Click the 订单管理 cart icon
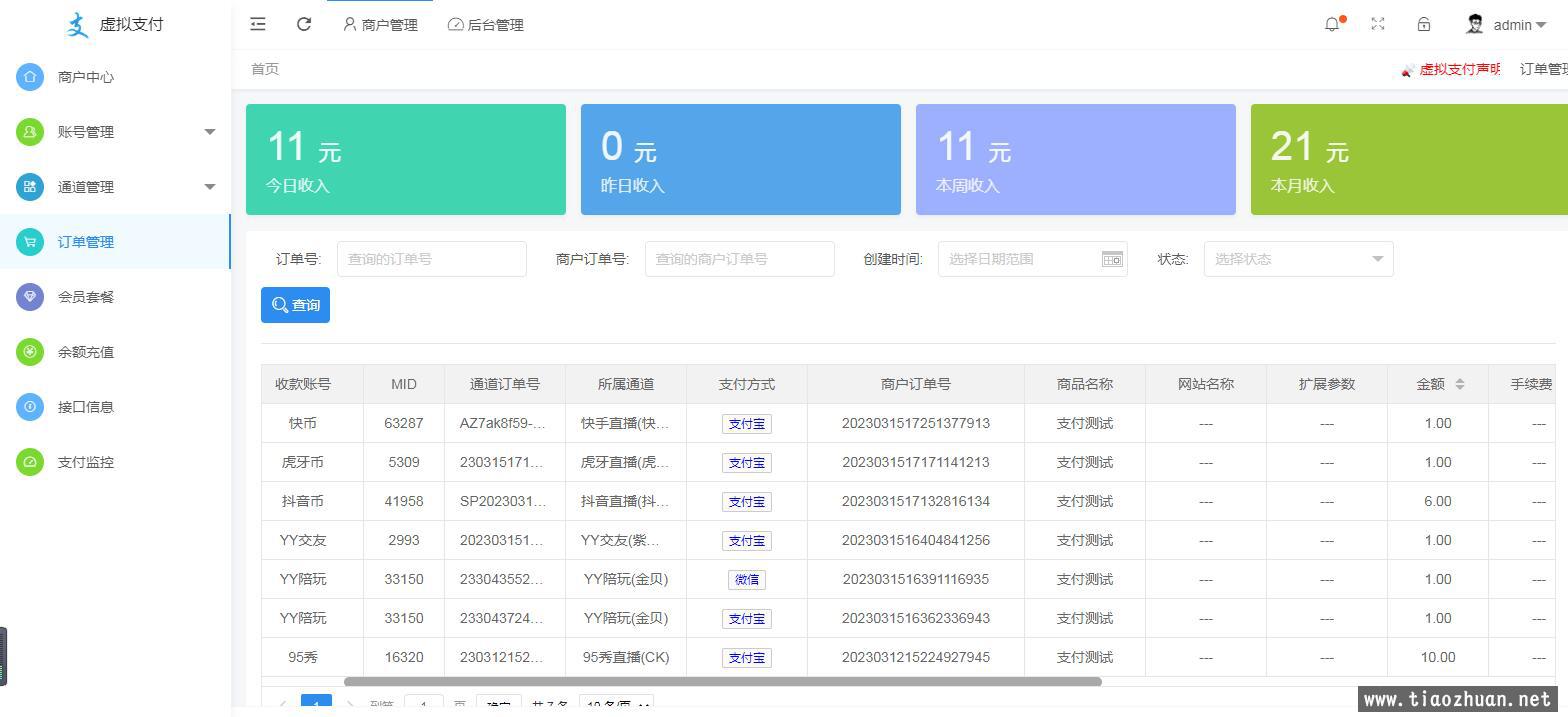The width and height of the screenshot is (1568, 717). [30, 242]
